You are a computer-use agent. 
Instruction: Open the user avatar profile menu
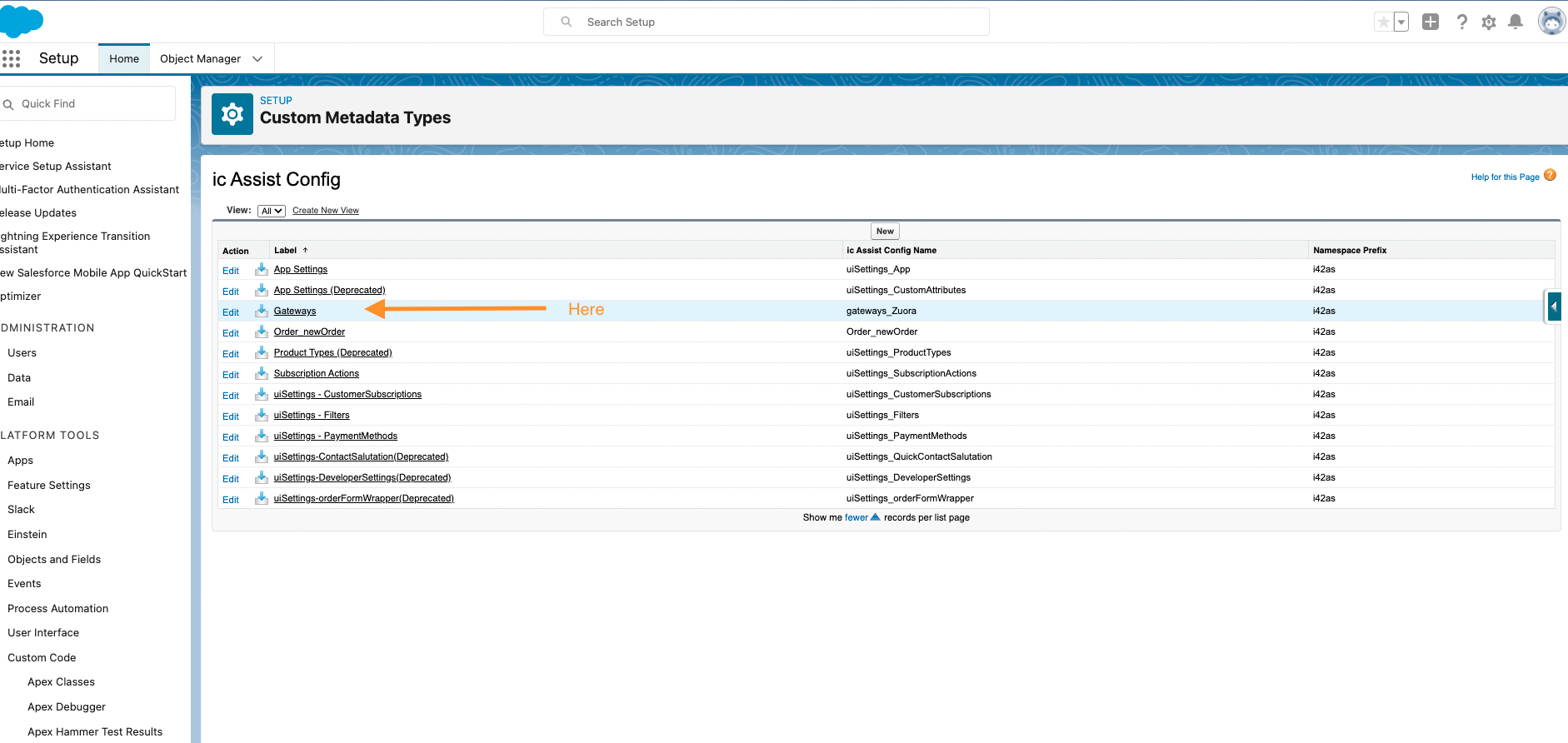(x=1551, y=22)
